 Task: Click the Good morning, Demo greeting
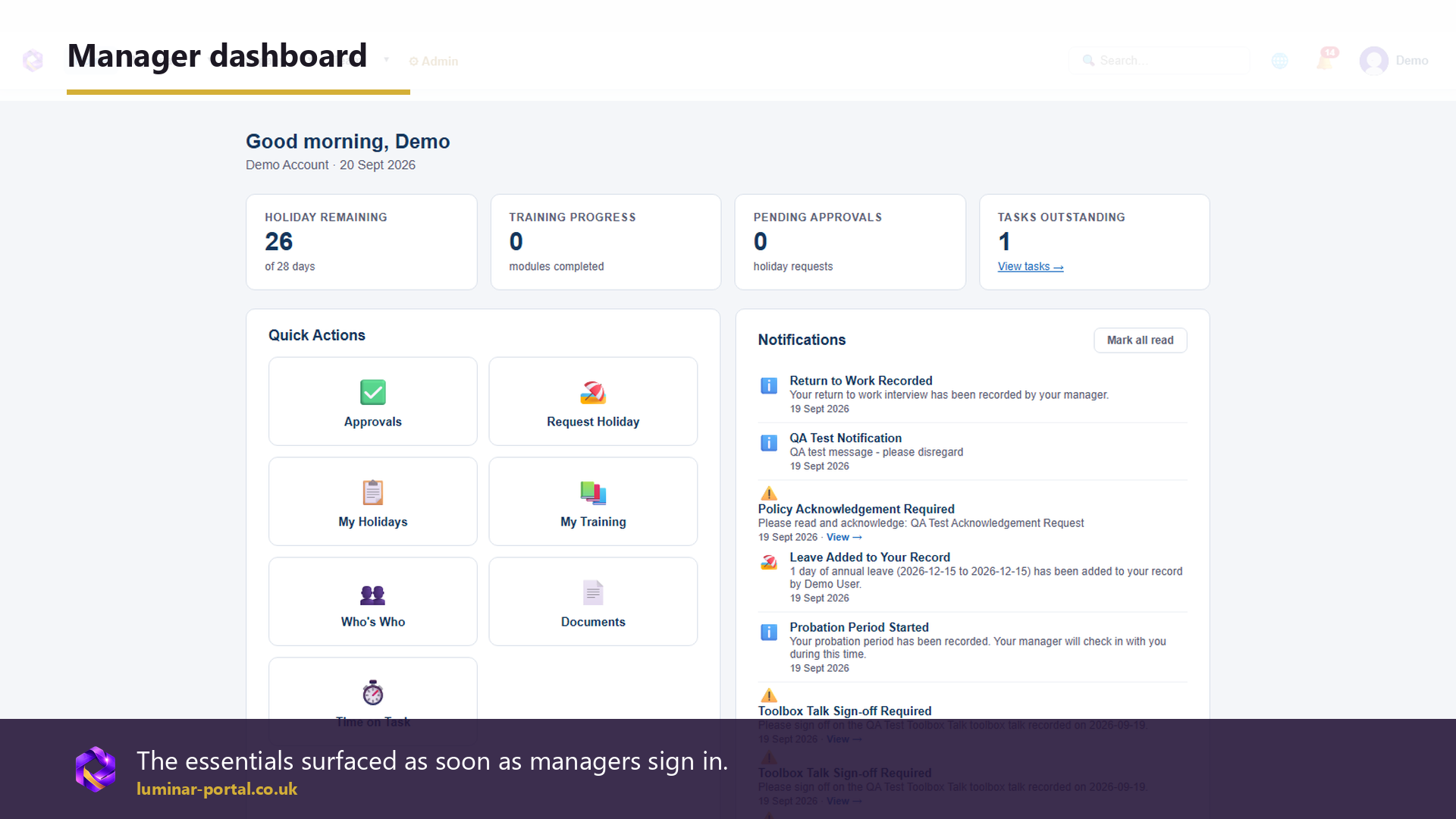348,142
